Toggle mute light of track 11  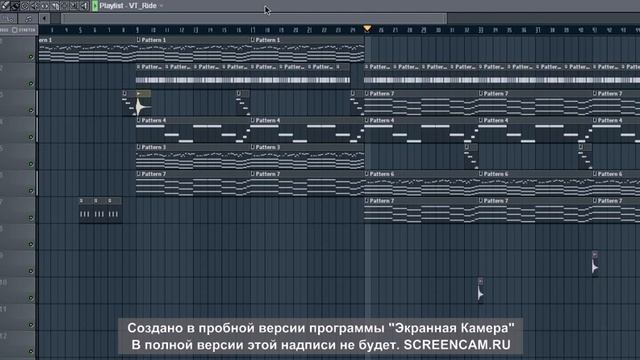coord(31,324)
